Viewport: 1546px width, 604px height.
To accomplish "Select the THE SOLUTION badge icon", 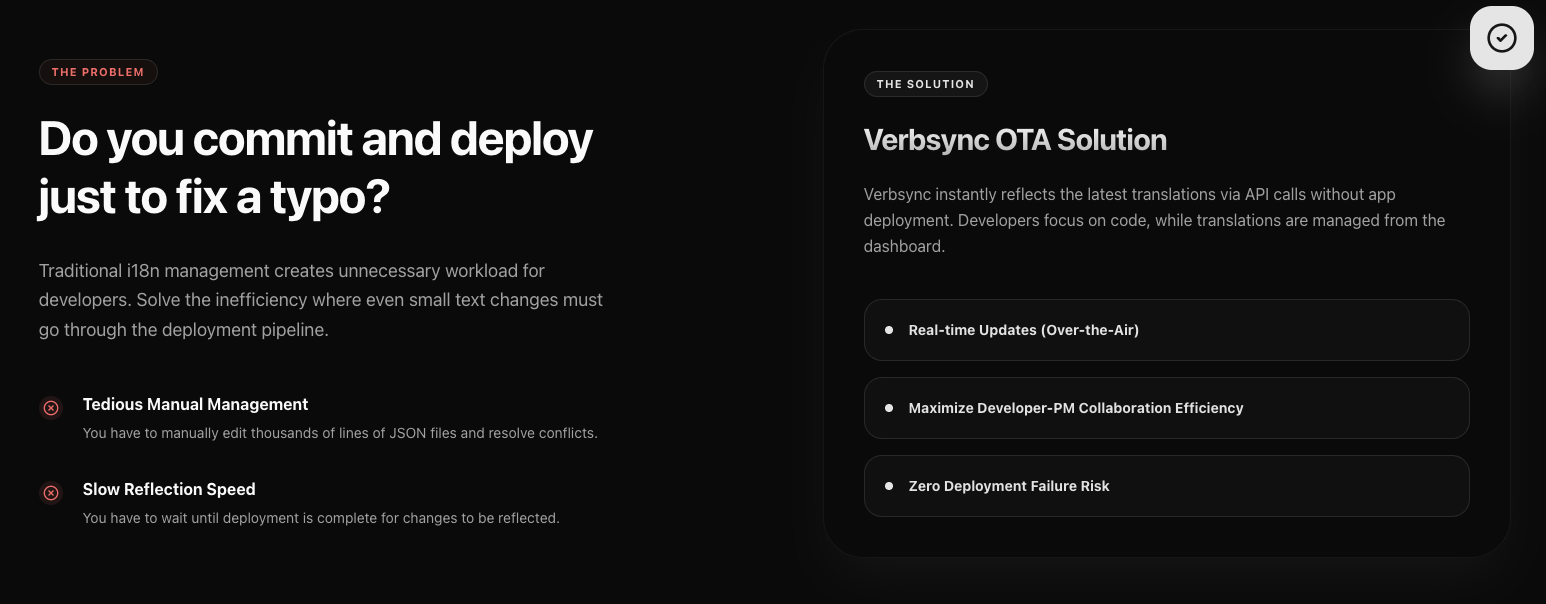I will [x=925, y=84].
